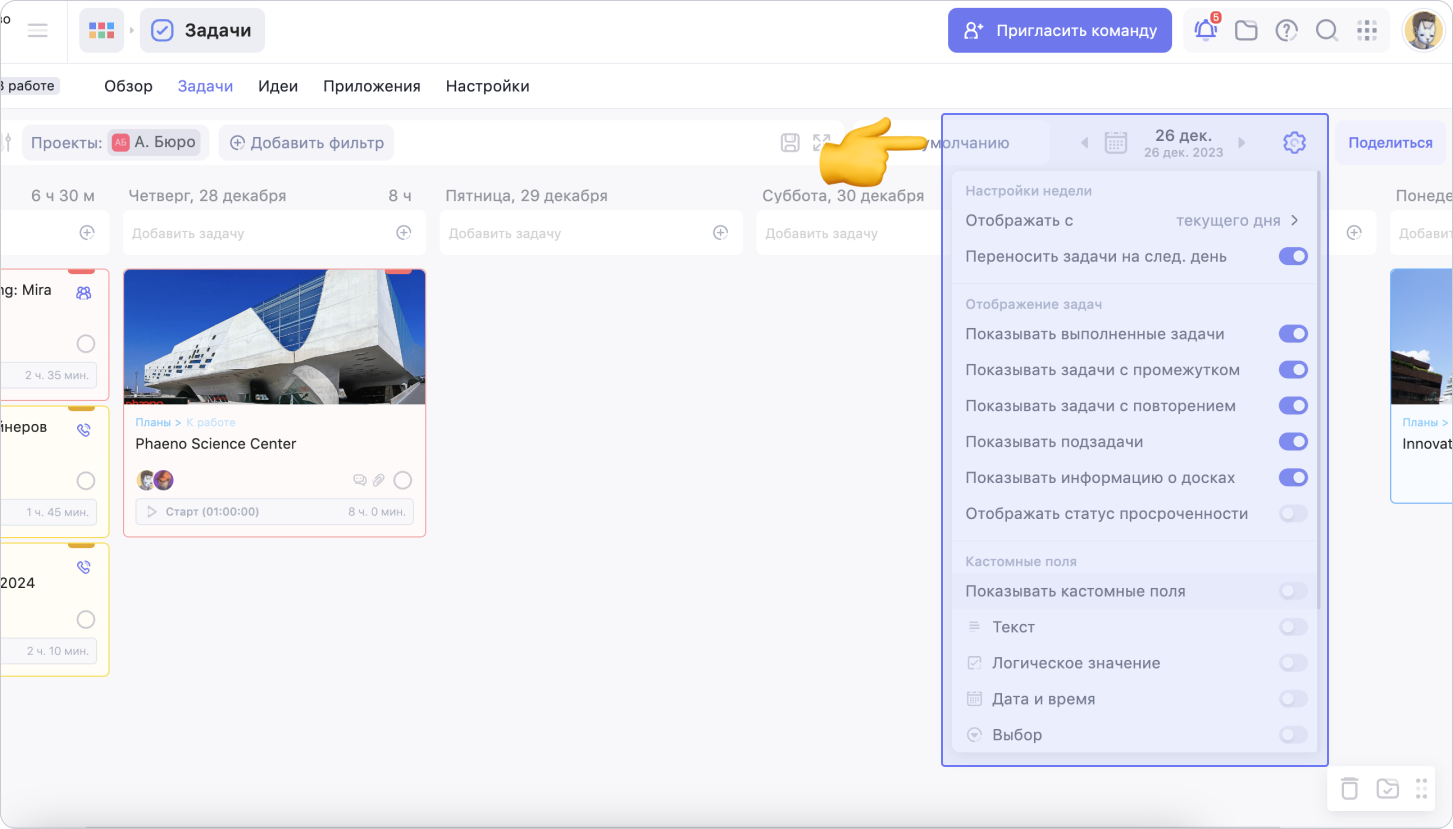The image size is (1453, 829).
Task: Click the search magnifier icon
Action: click(1326, 31)
